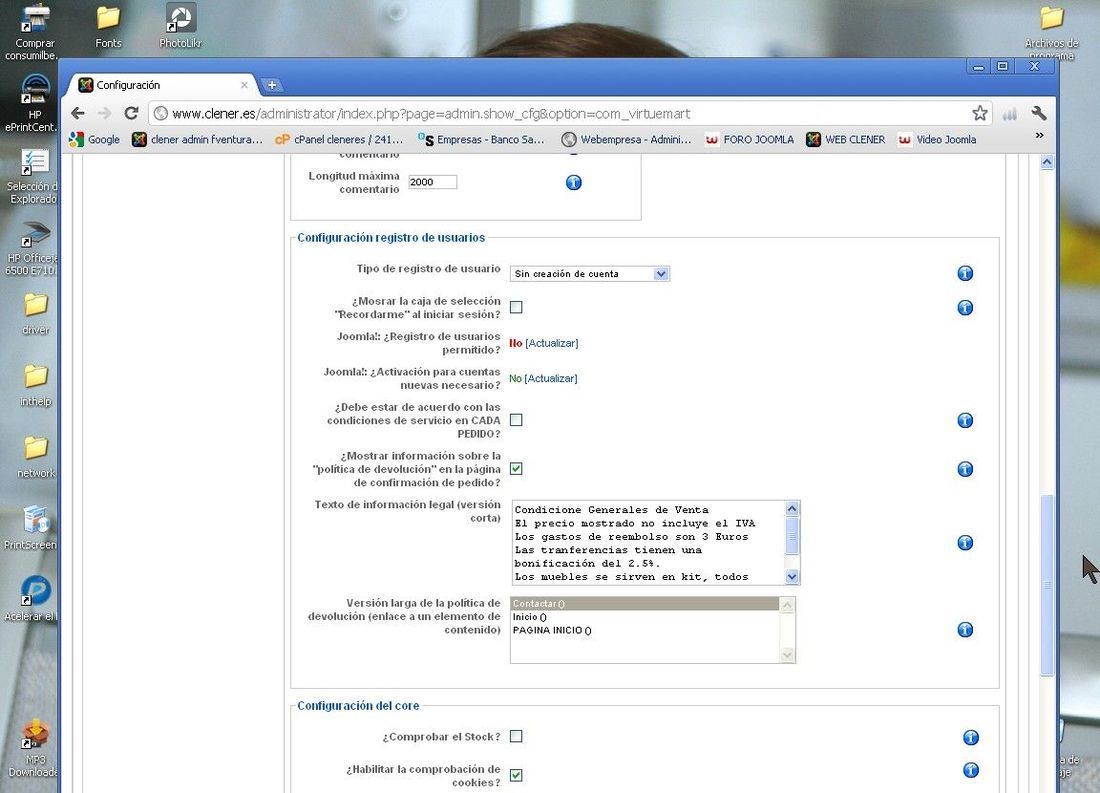Open network folder on desktop
This screenshot has height=793, width=1100.
tap(35, 457)
